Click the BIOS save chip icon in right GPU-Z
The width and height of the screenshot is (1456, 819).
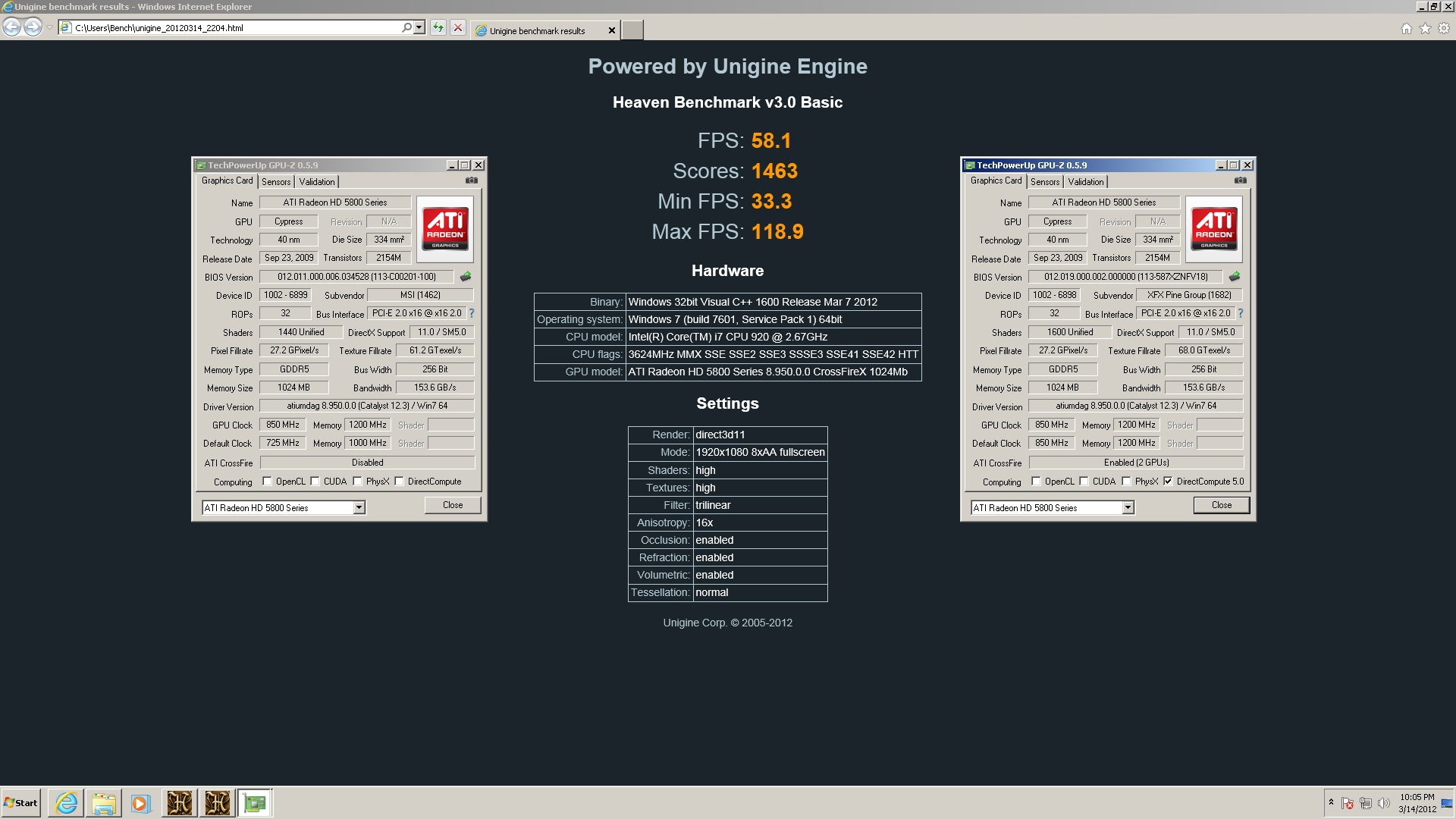pos(1235,277)
